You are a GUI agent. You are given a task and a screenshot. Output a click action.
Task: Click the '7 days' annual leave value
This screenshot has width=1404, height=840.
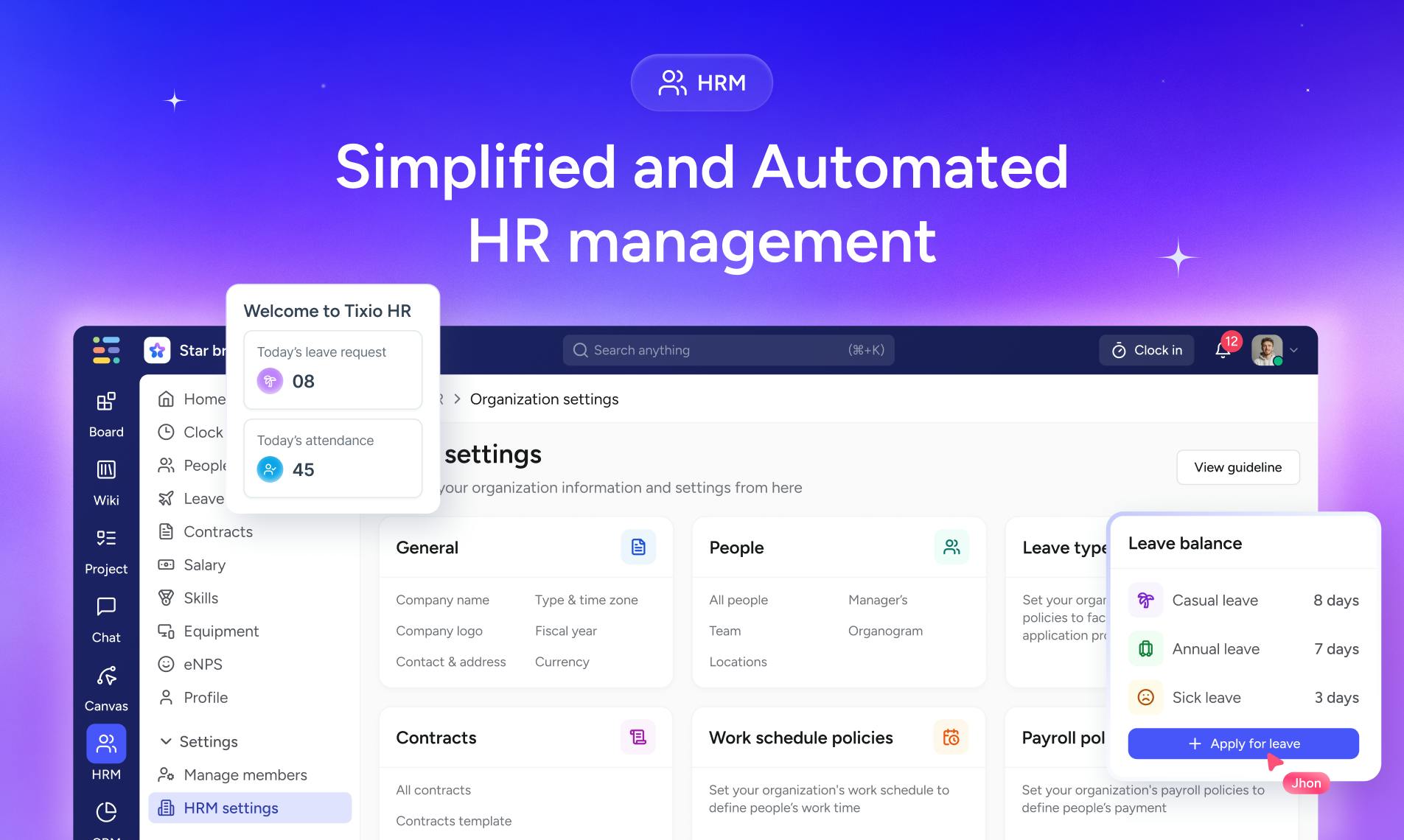1336,648
